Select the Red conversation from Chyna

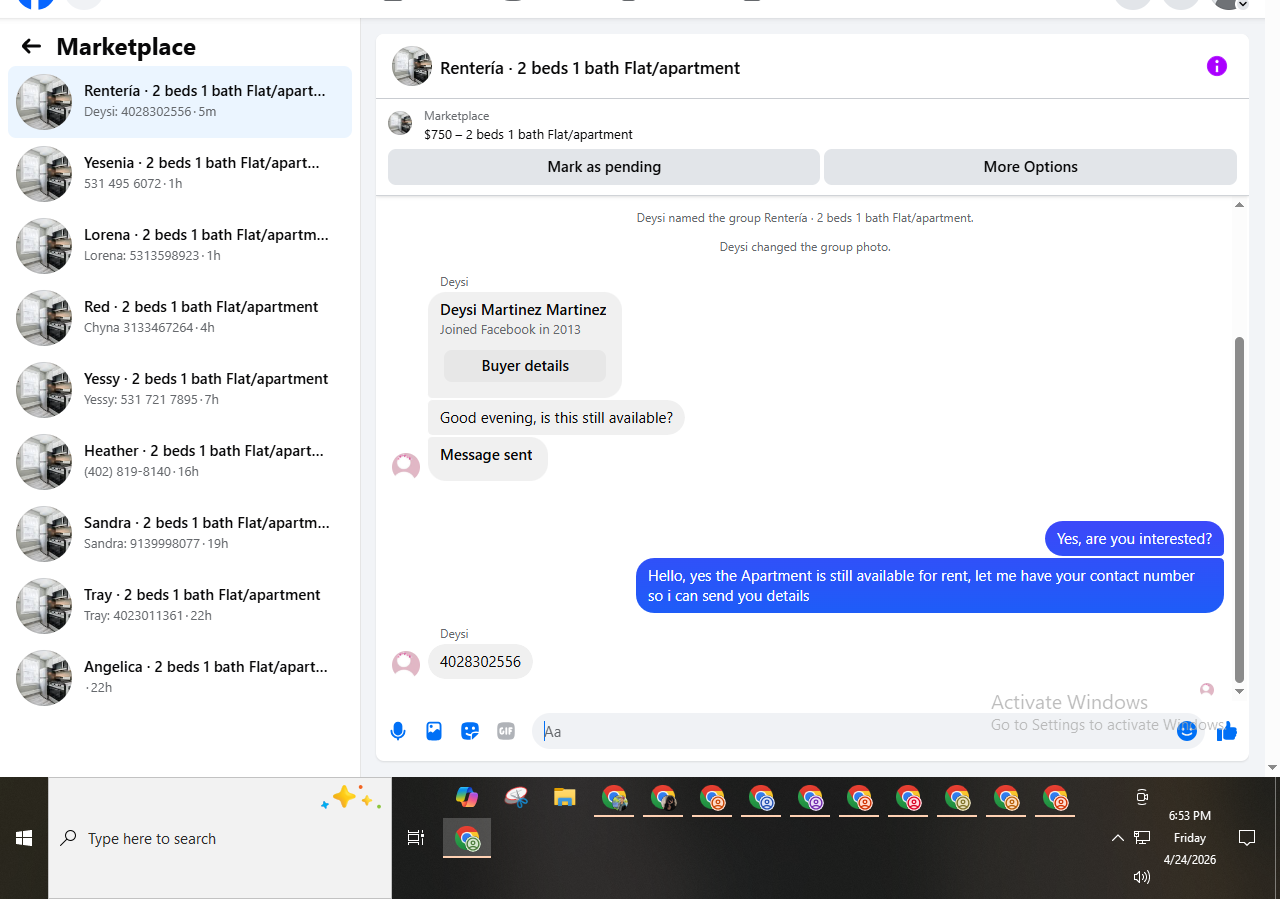[x=180, y=318]
